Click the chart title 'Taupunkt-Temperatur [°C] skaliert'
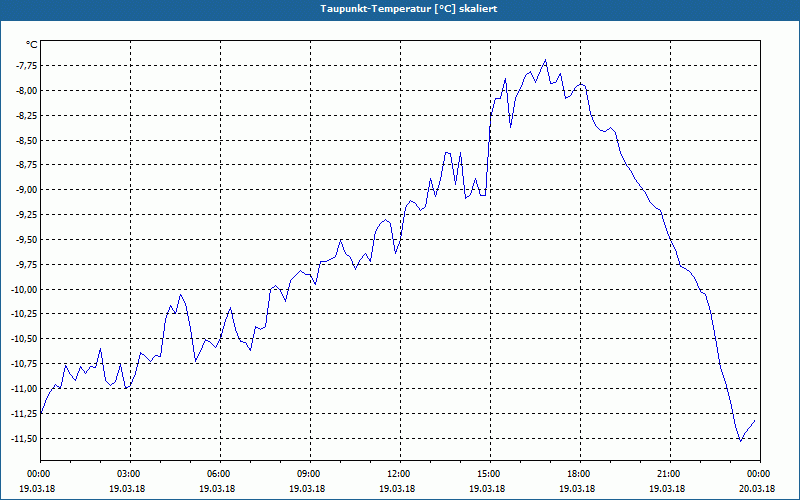Viewport: 800px width, 500px height. [409, 9]
